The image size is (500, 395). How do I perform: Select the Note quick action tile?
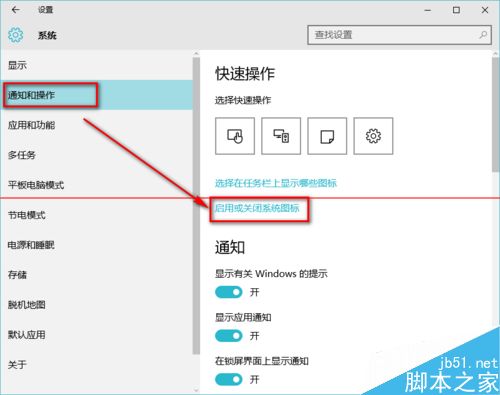[327, 136]
